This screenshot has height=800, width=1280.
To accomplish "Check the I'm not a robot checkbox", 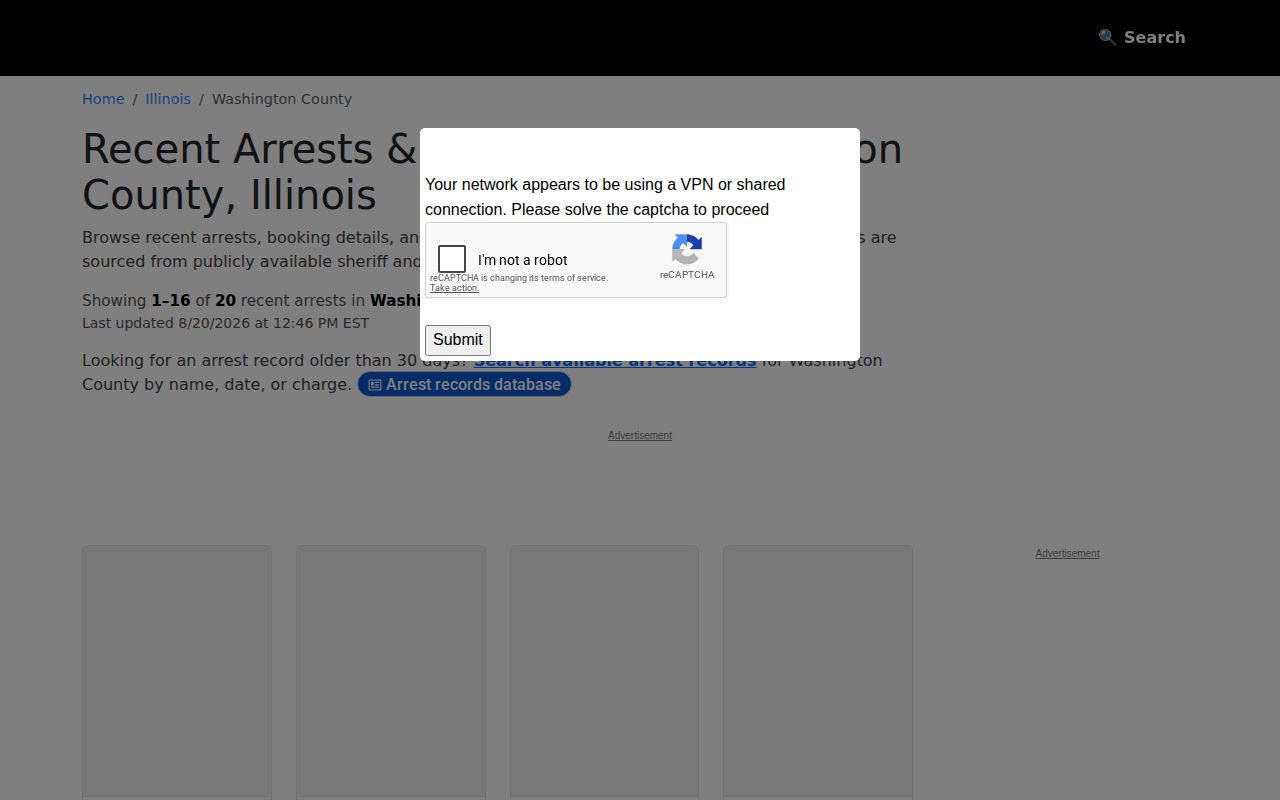I will click(x=452, y=259).
